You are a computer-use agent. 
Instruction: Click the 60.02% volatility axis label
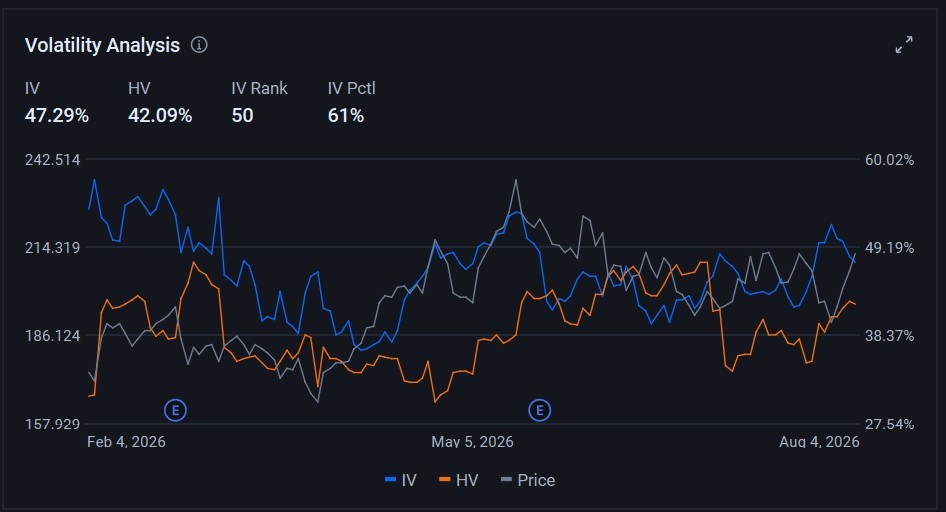[889, 160]
